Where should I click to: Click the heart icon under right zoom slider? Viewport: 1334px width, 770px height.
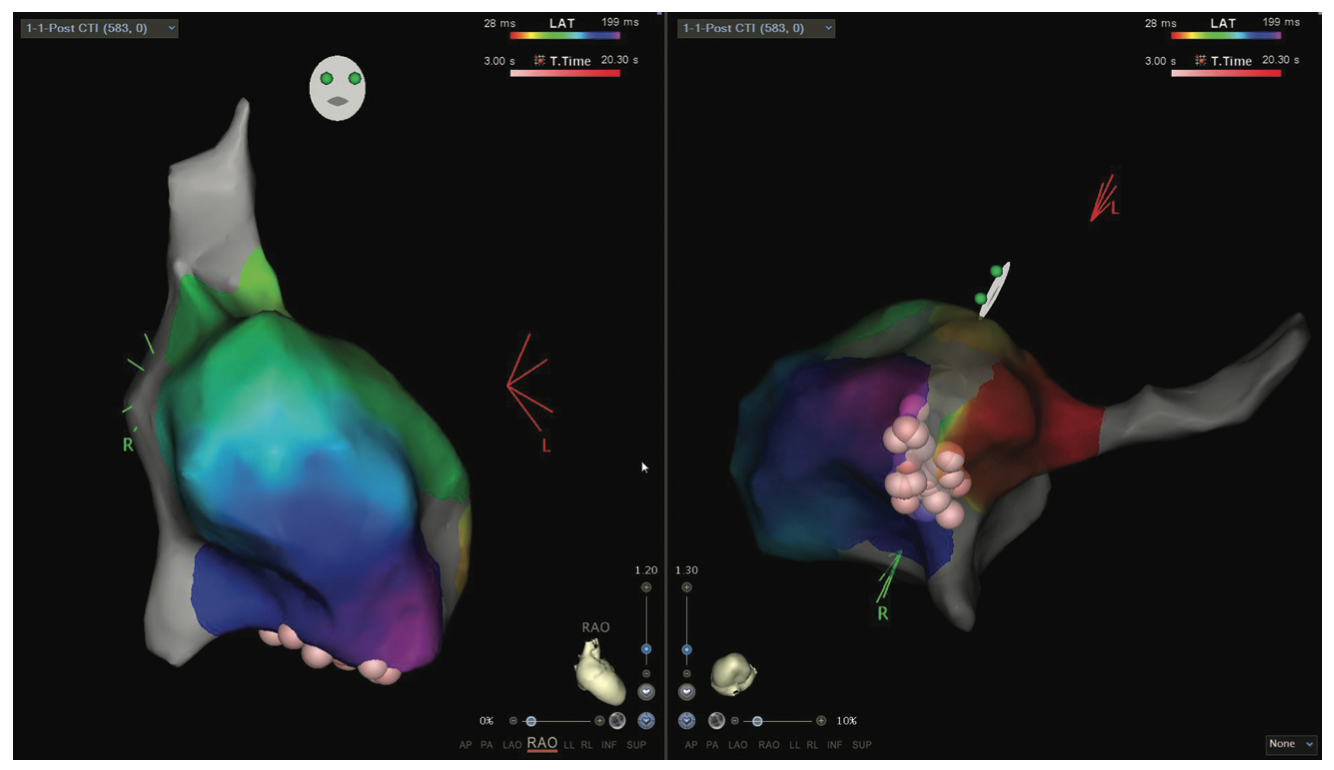coord(686,692)
